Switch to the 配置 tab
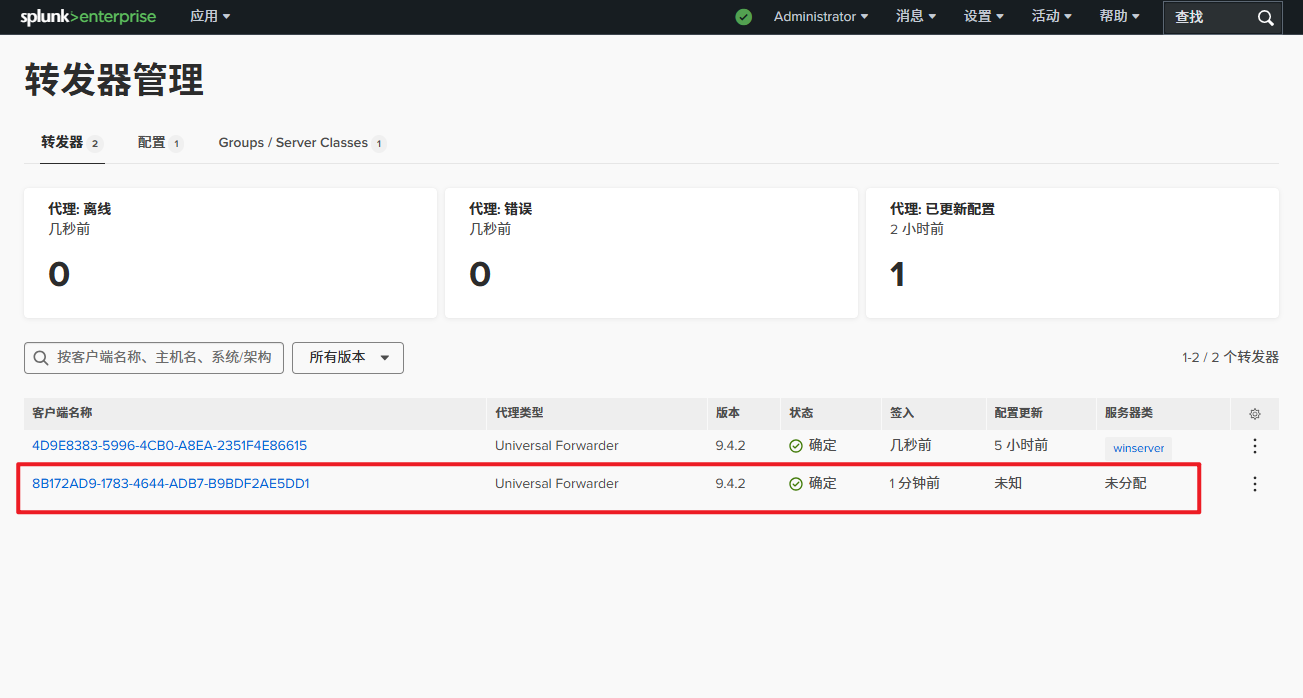 pos(152,142)
